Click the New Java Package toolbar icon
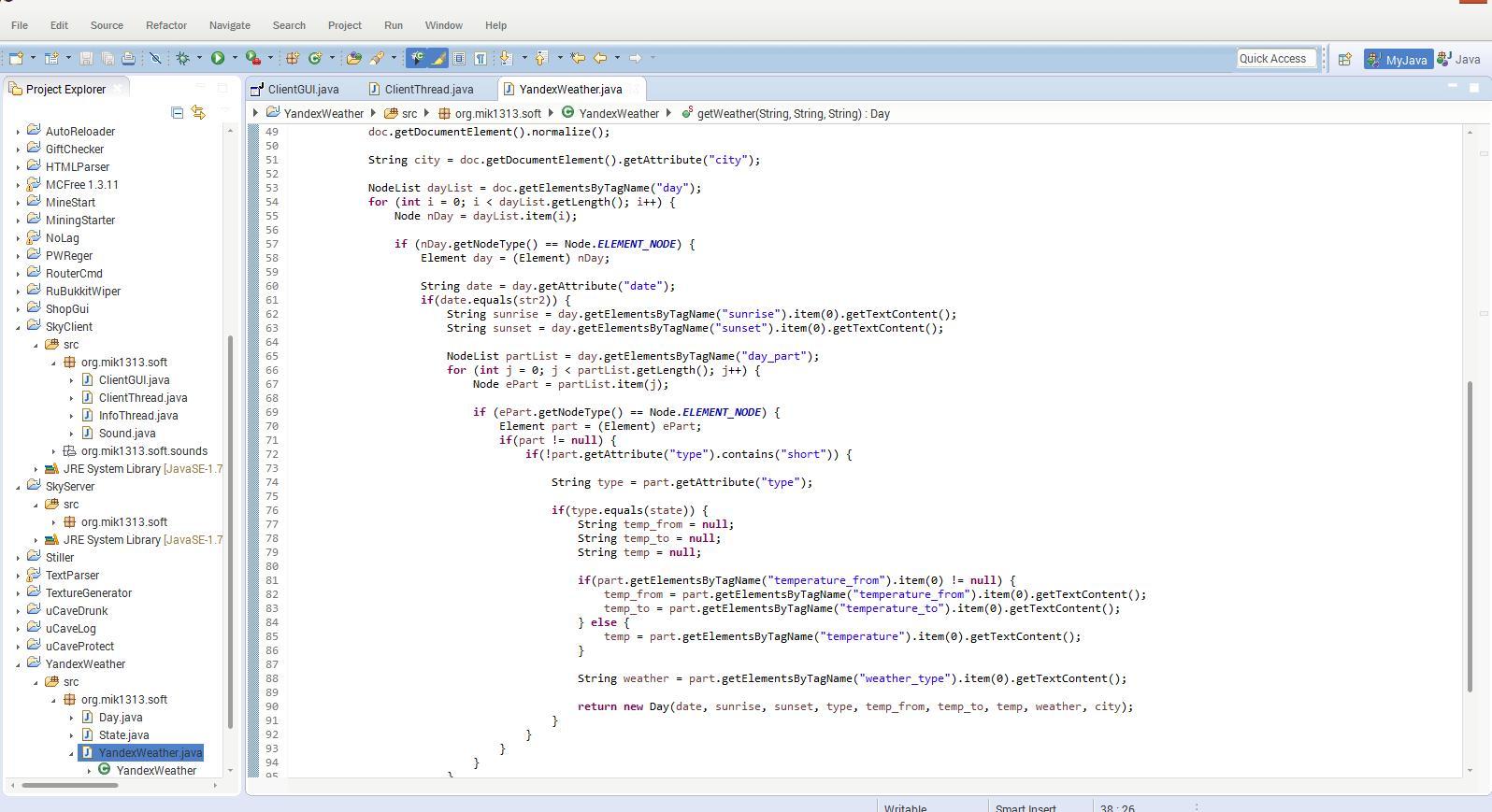Viewport: 1492px width, 812px height. (293, 58)
